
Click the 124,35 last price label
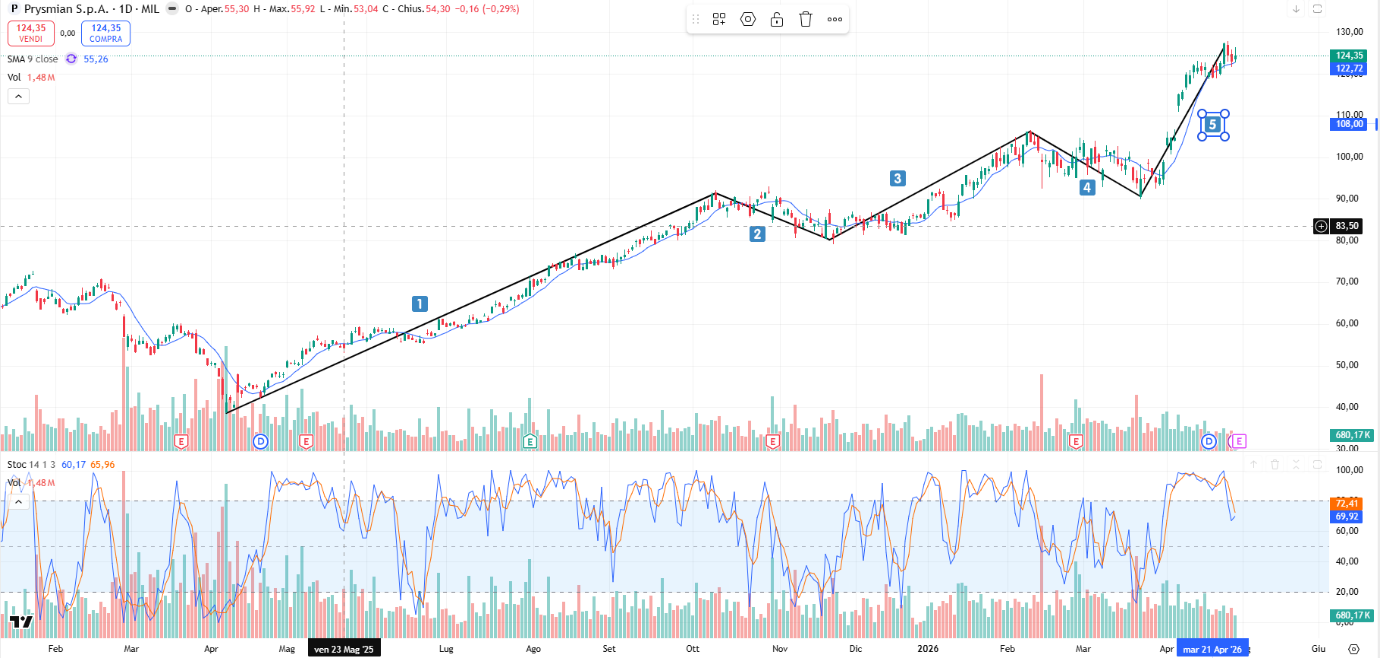click(x=1349, y=56)
